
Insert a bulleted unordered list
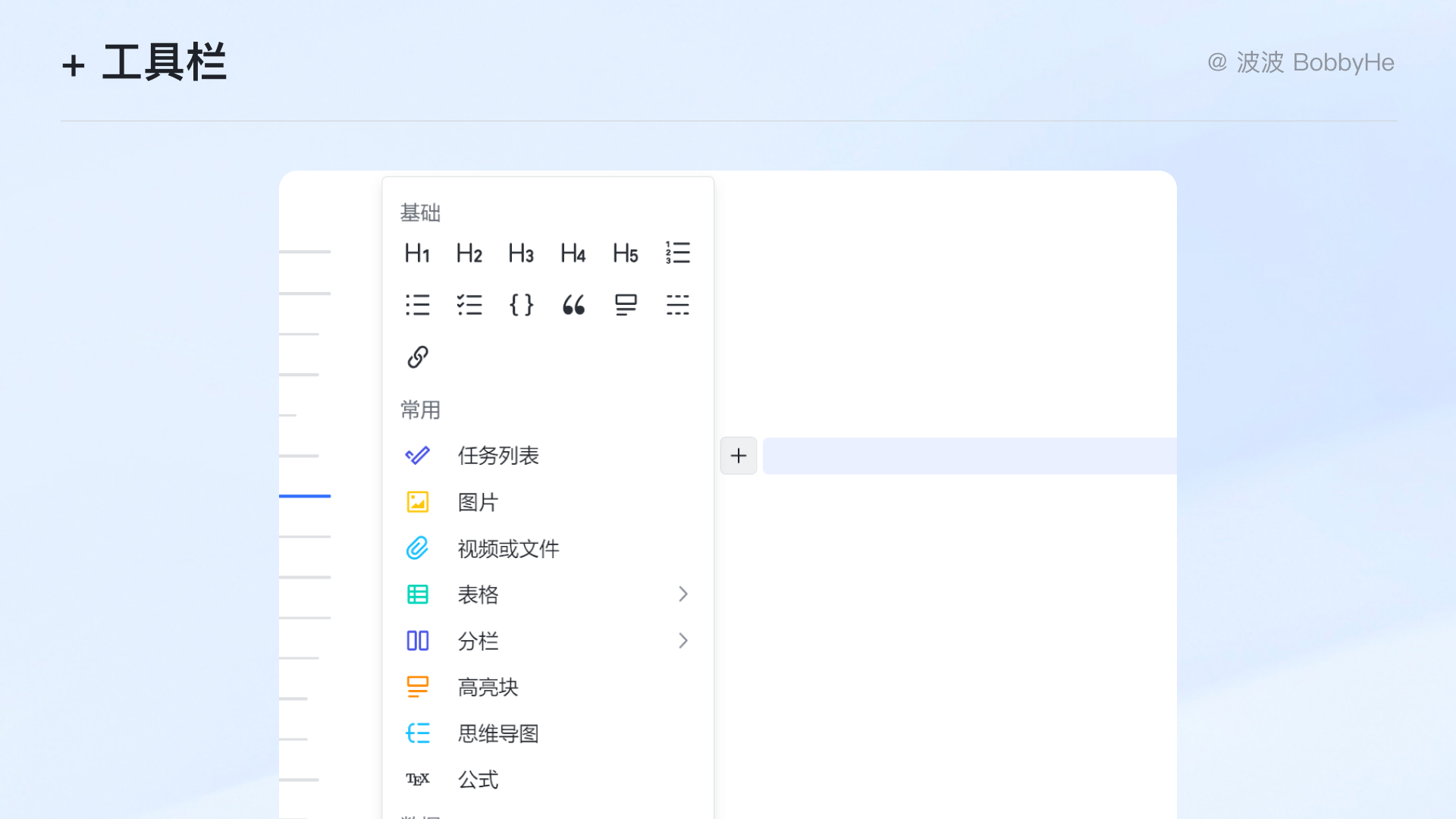point(417,305)
